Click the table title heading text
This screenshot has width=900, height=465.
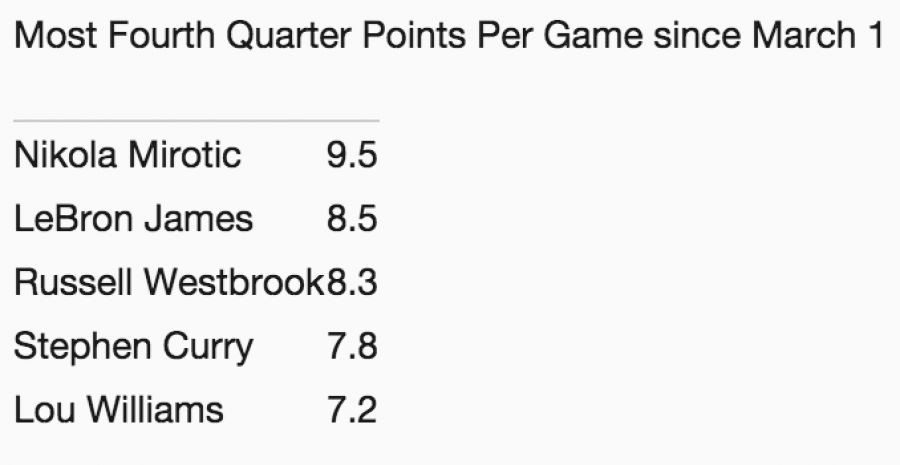coord(450,37)
